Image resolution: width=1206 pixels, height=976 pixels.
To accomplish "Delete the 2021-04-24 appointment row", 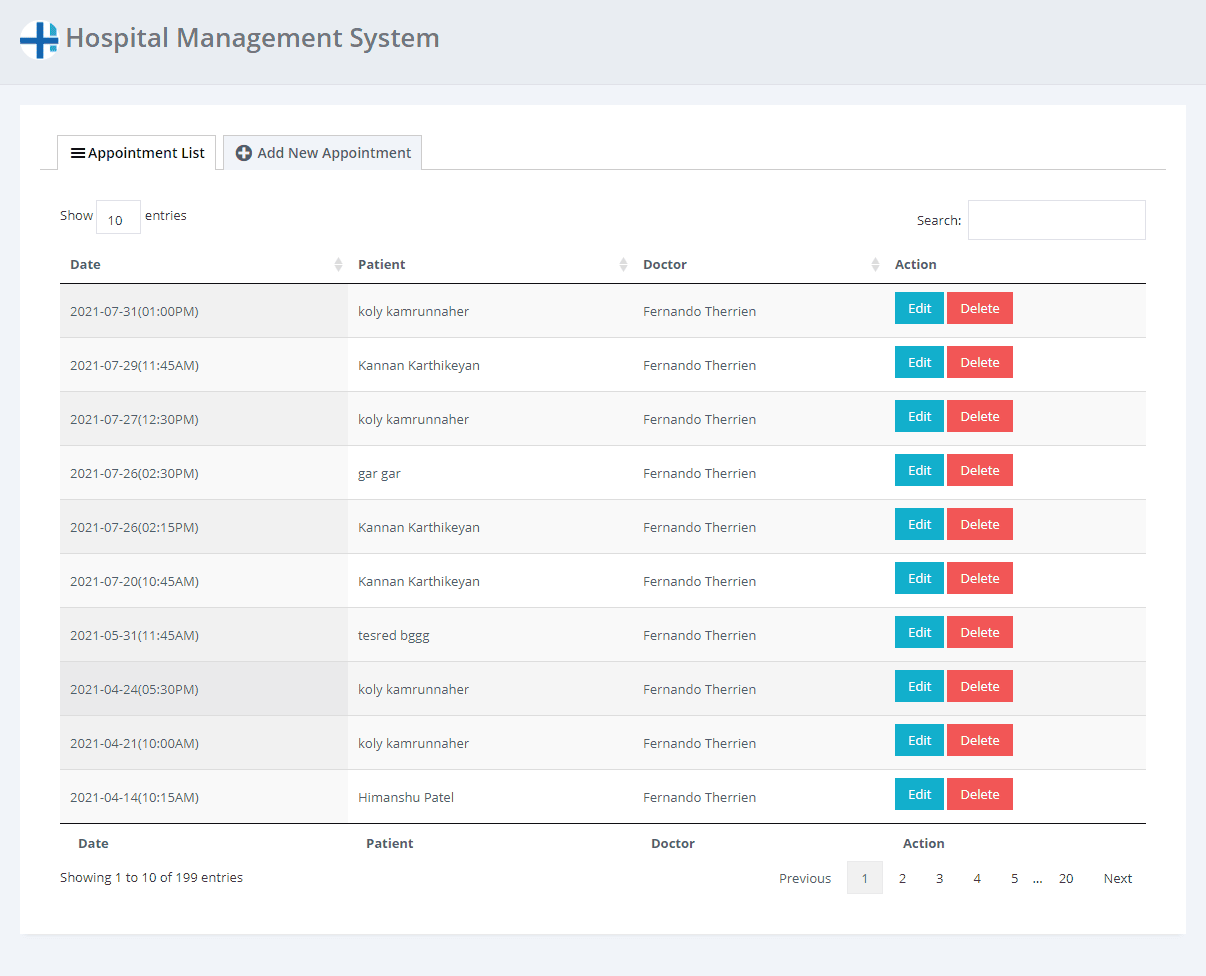I will pyautogui.click(x=979, y=687).
